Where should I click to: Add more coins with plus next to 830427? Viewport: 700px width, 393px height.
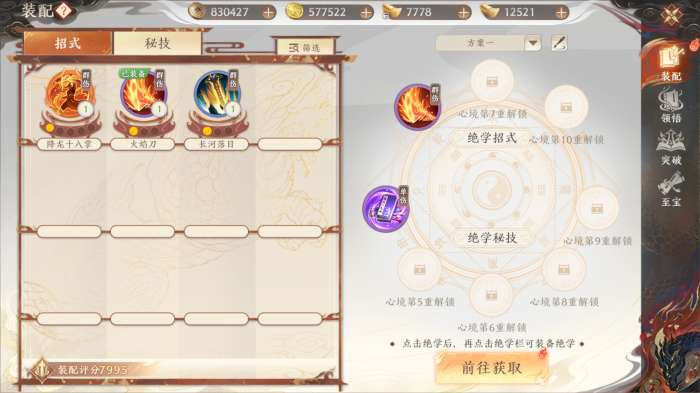(268, 13)
